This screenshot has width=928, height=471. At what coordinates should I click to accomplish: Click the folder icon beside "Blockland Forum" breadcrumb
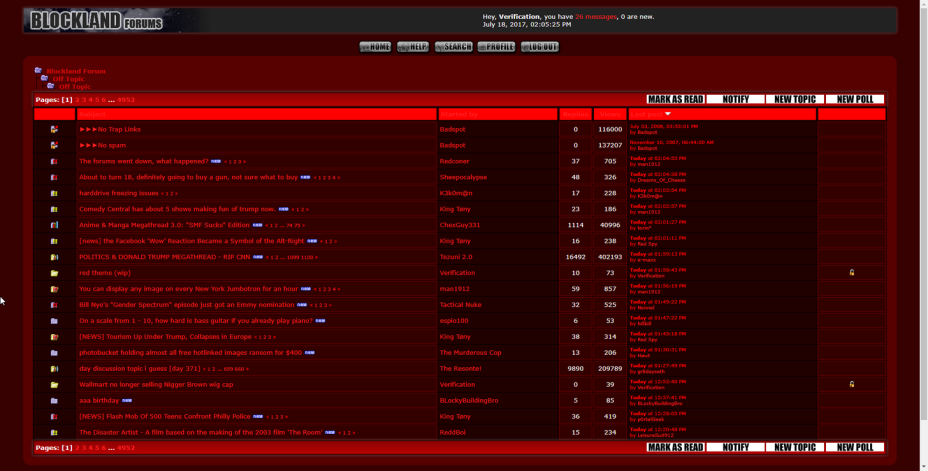tap(38, 71)
